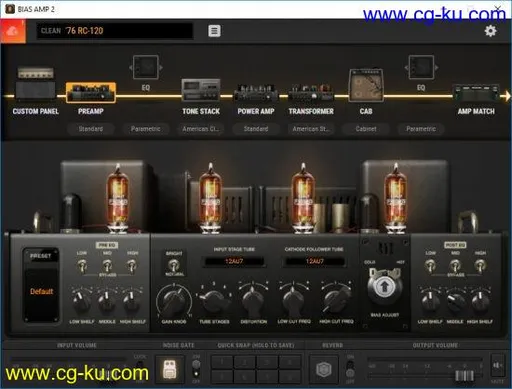Switch the Reverb on/off toggle
Image resolution: width=512 pixels, height=389 pixels.
tap(350, 369)
